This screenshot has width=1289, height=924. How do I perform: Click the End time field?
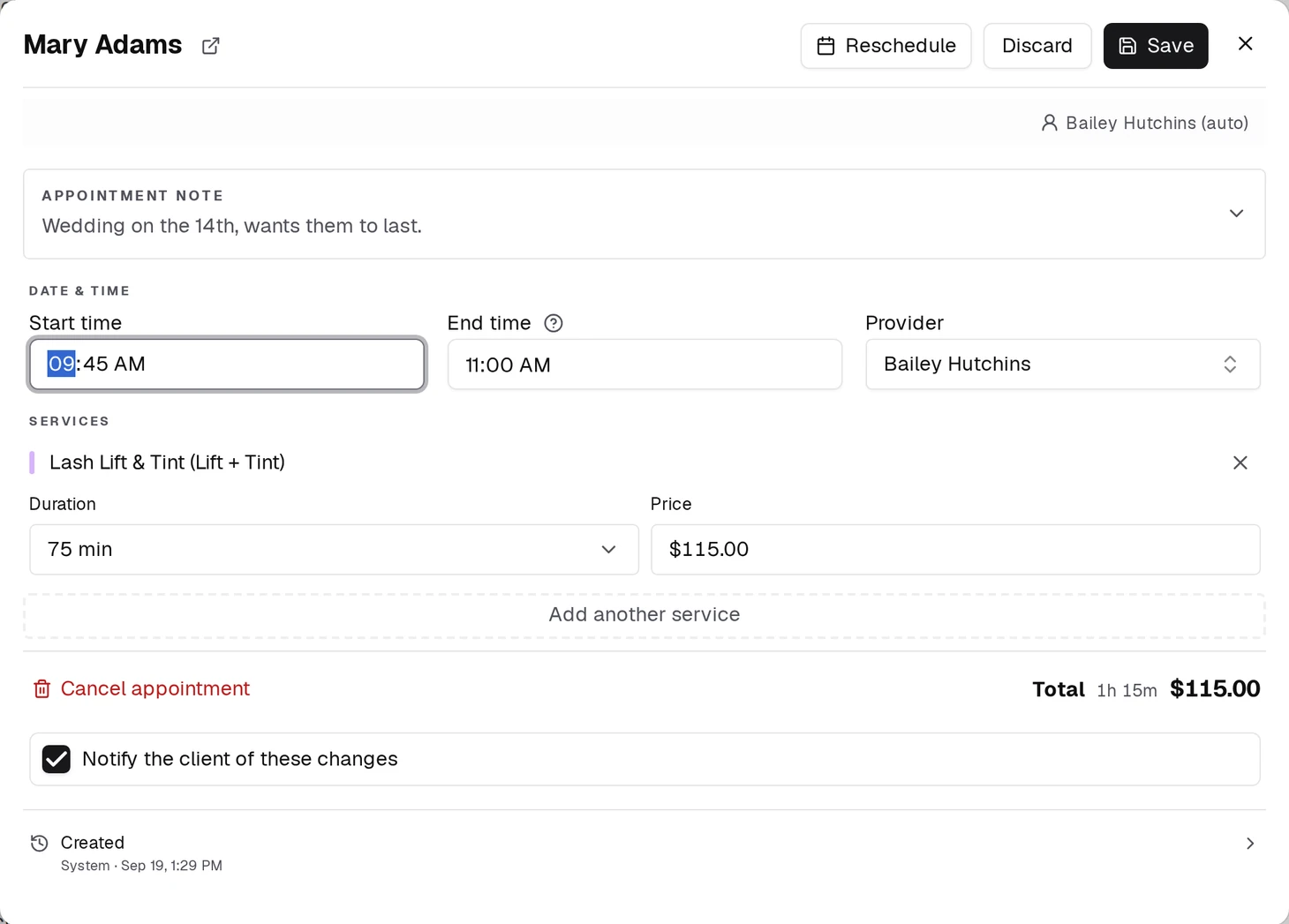coord(644,364)
